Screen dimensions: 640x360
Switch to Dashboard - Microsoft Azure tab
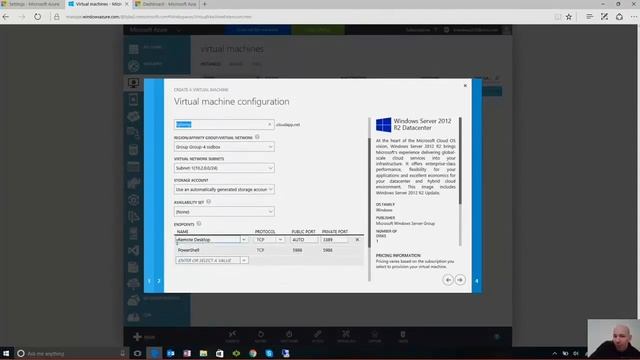(166, 4)
